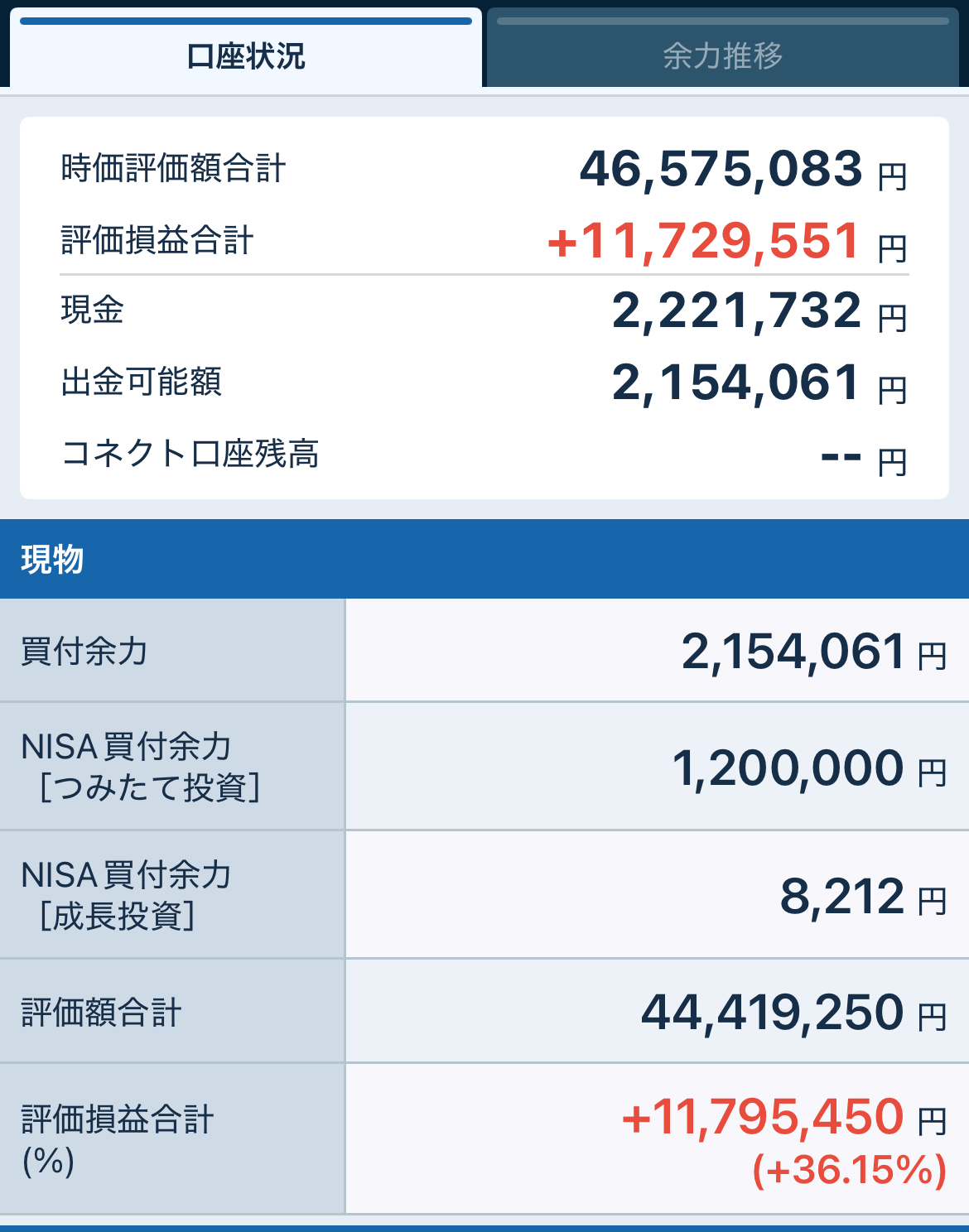Image resolution: width=969 pixels, height=1232 pixels.
Task: Tap the 時価評価額合計 label
Action: [173, 169]
